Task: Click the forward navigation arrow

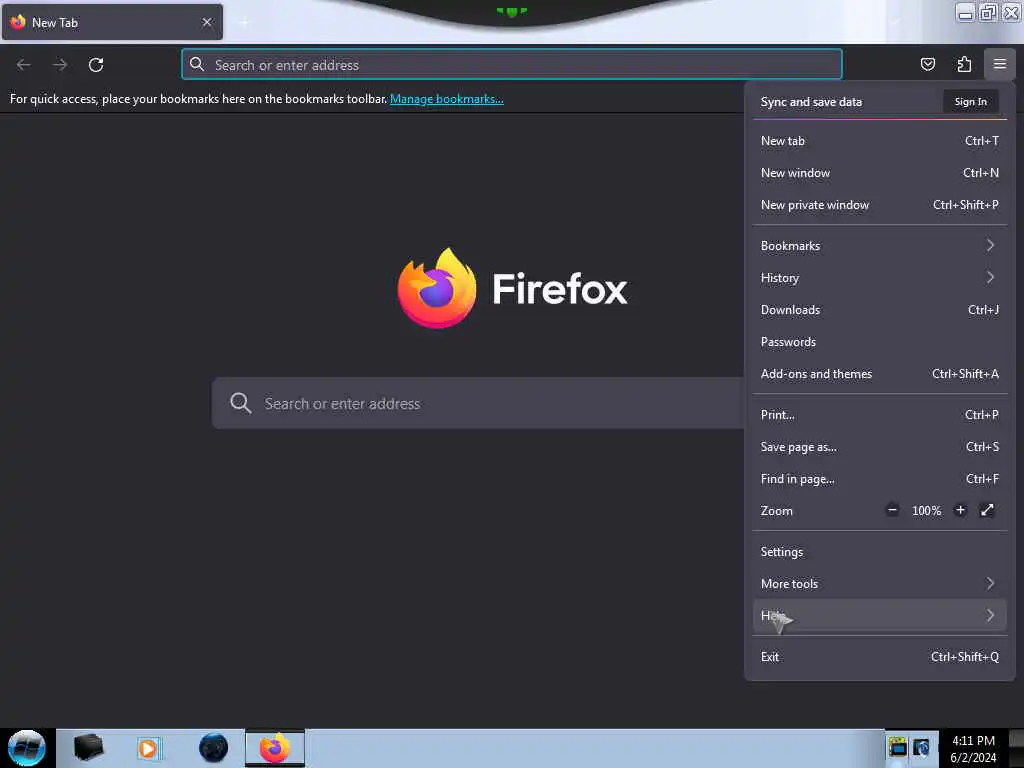Action: (60, 65)
